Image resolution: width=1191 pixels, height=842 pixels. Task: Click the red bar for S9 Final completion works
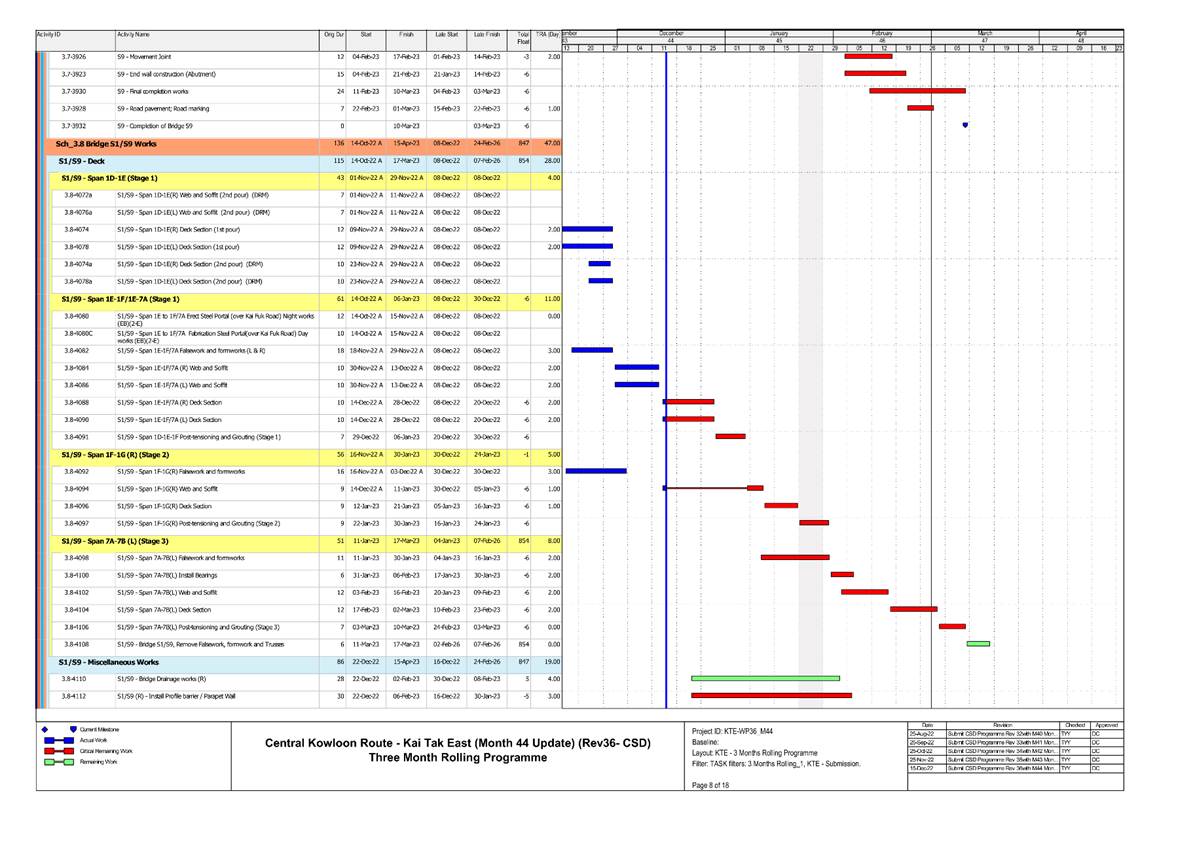point(915,89)
